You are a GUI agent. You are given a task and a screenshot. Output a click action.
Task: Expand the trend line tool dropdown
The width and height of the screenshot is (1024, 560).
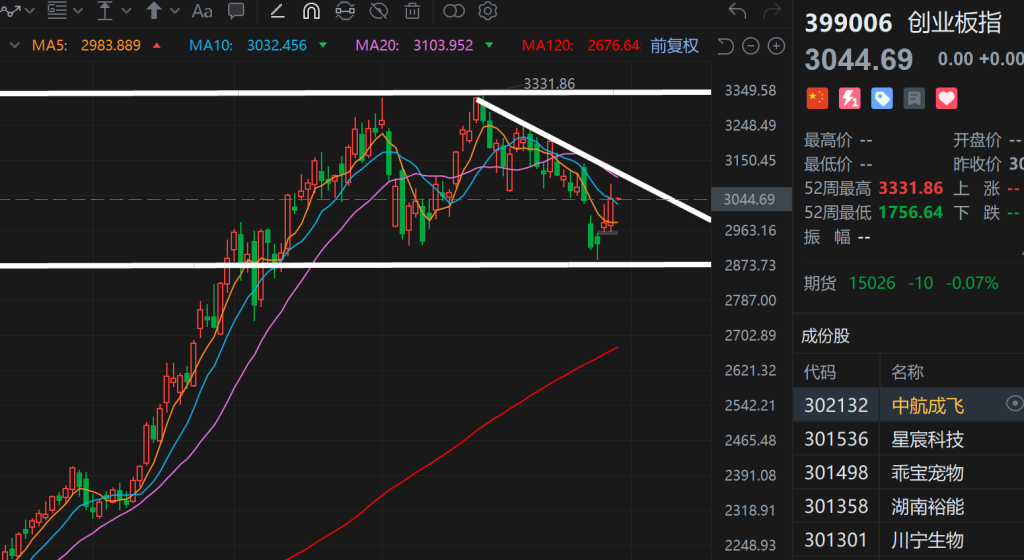pos(31,12)
